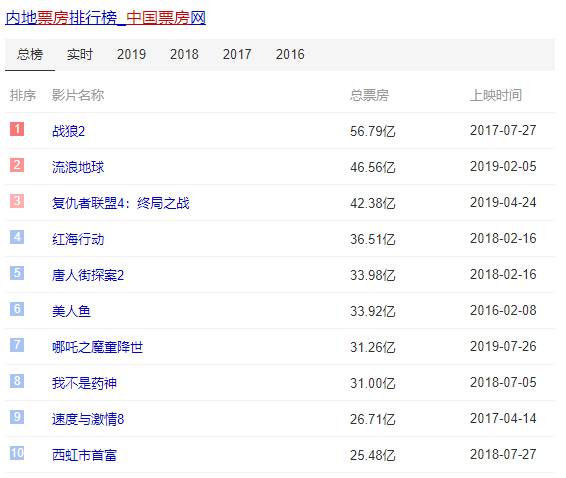Select the 56.79亿 box office value
Image resolution: width=566 pixels, height=478 pixels.
[x=373, y=131]
